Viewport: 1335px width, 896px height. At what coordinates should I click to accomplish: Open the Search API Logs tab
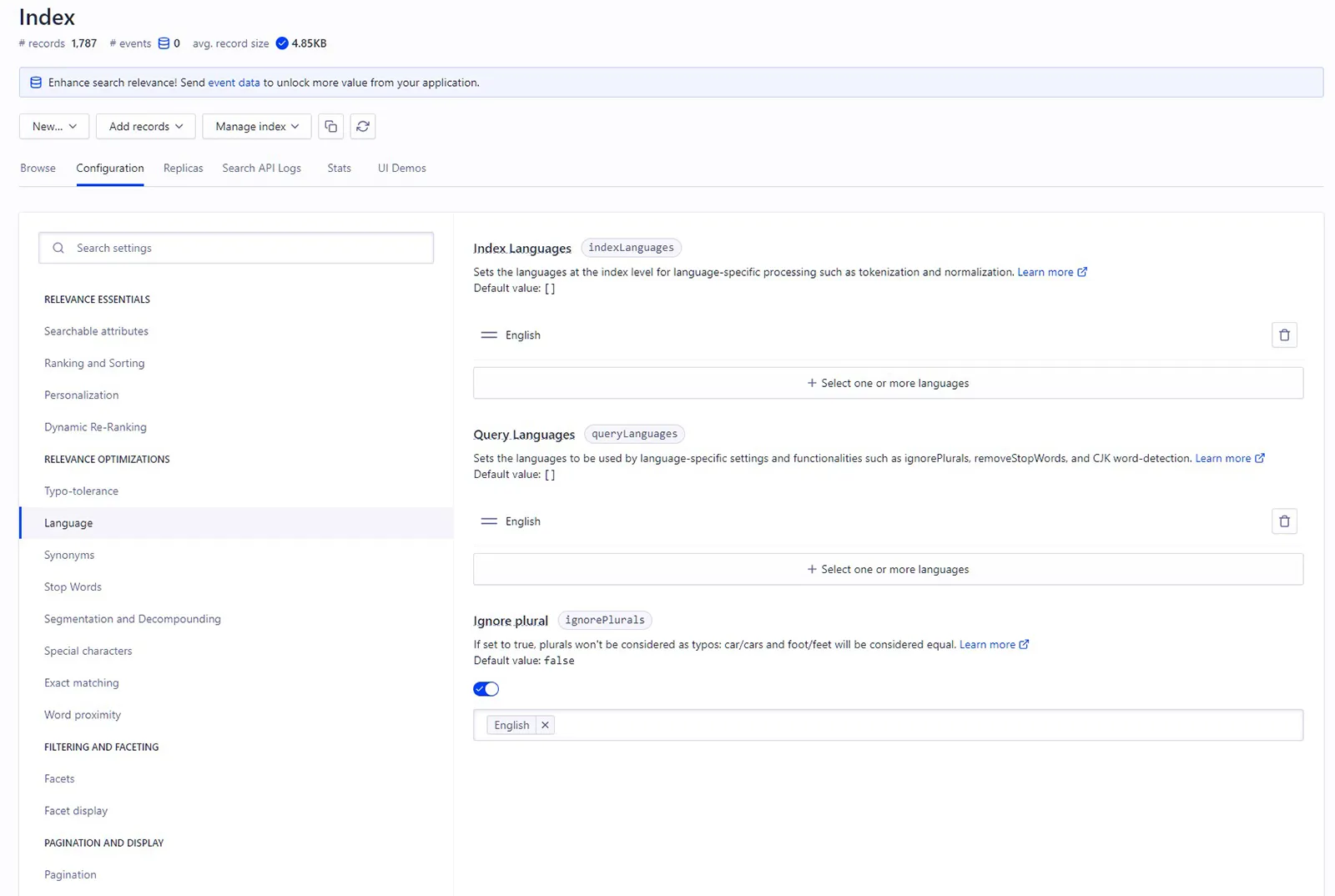tap(261, 169)
